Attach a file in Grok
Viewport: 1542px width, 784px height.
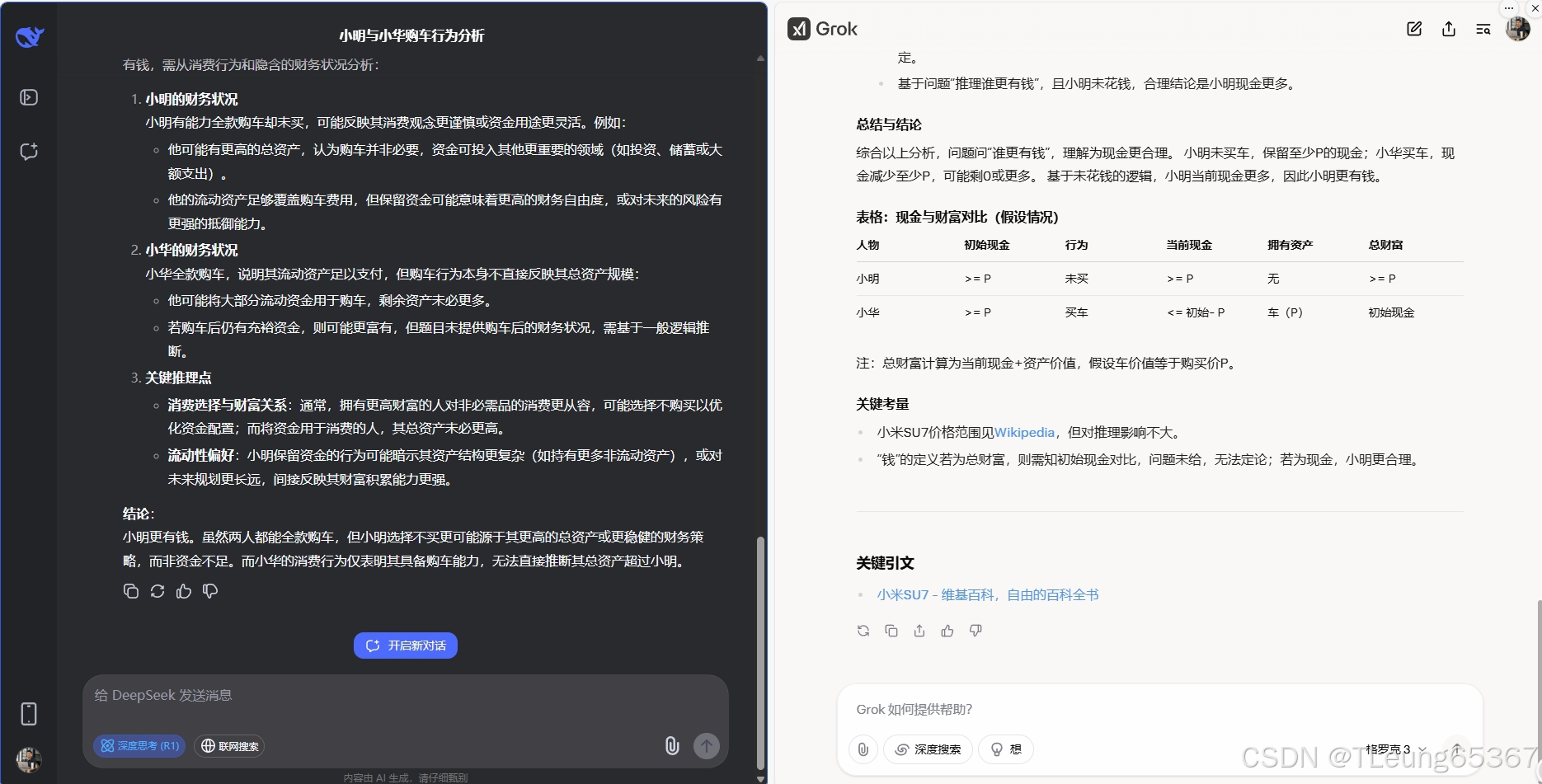tap(863, 749)
